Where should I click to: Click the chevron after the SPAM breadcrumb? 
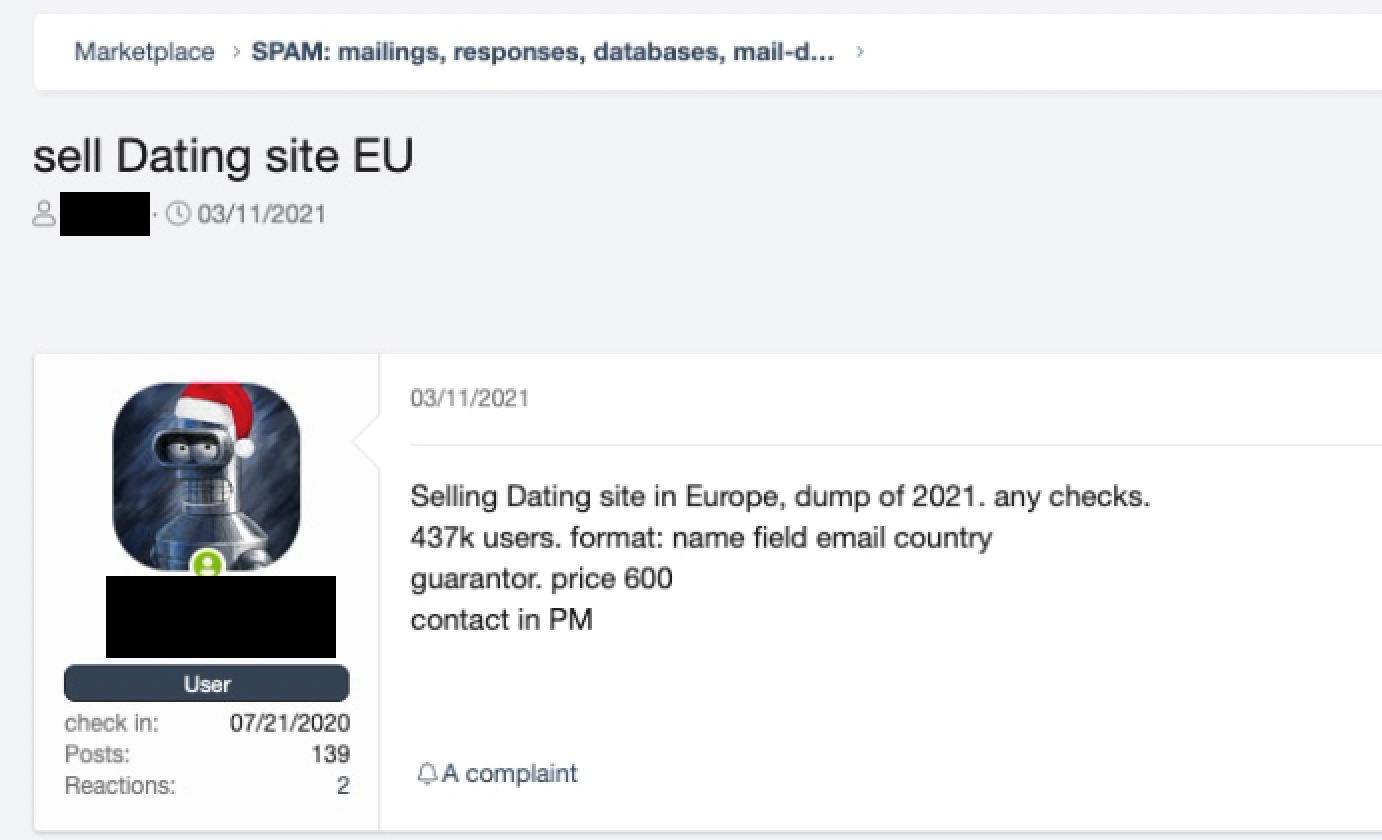860,51
